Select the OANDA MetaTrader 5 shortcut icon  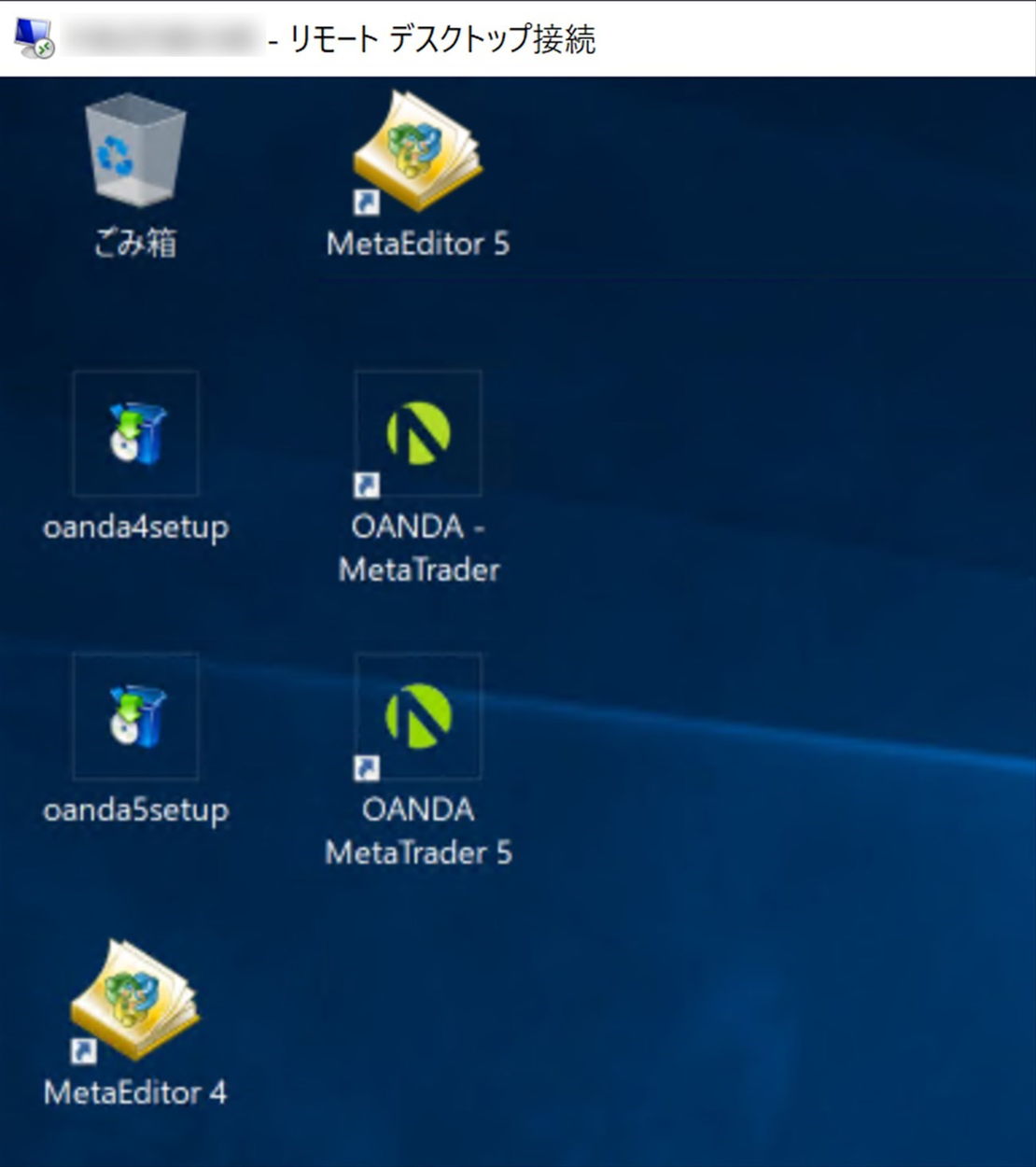[x=418, y=716]
